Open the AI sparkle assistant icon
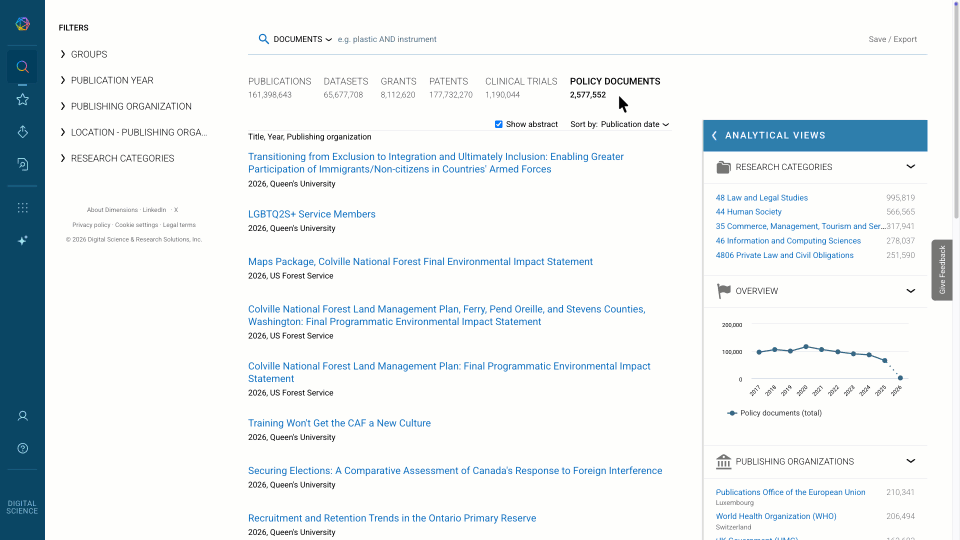This screenshot has width=960, height=540. 22,240
